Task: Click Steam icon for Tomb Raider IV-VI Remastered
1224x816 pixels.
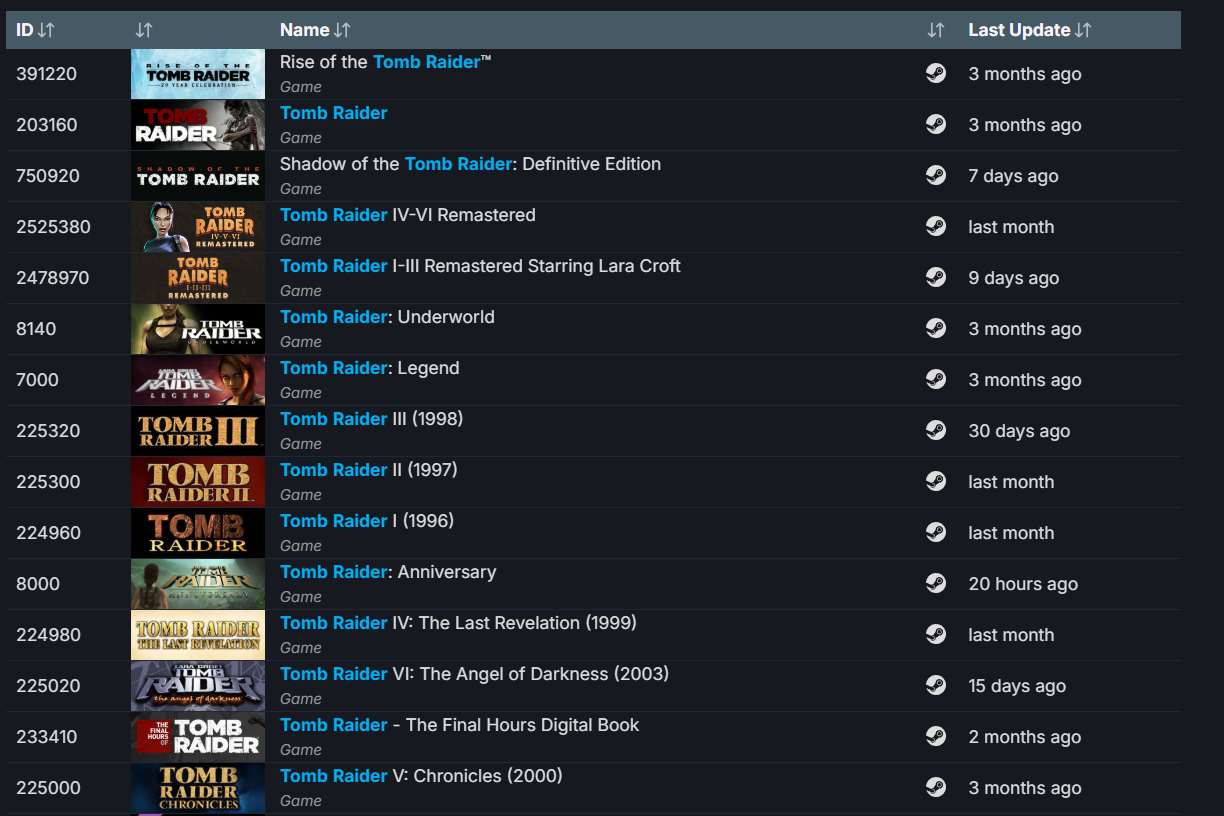Action: pyautogui.click(x=936, y=226)
